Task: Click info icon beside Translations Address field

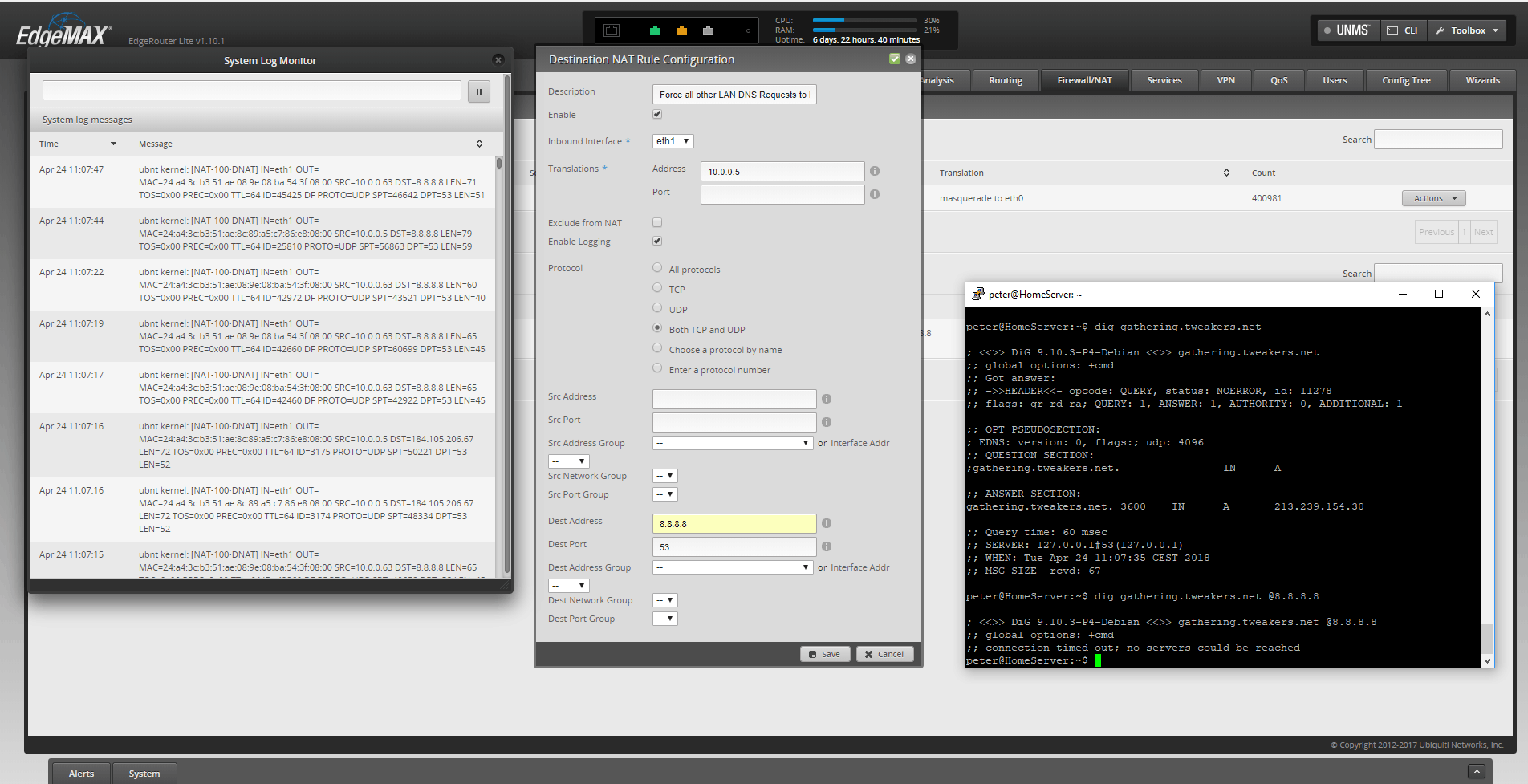Action: click(x=875, y=171)
